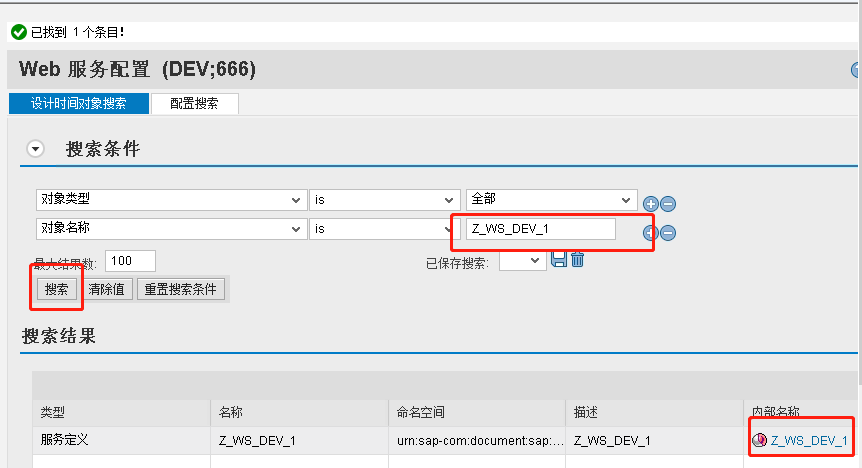Switch to the 设计时间对象搜索 tab
Viewport: 862px width, 468px height.
point(78,103)
